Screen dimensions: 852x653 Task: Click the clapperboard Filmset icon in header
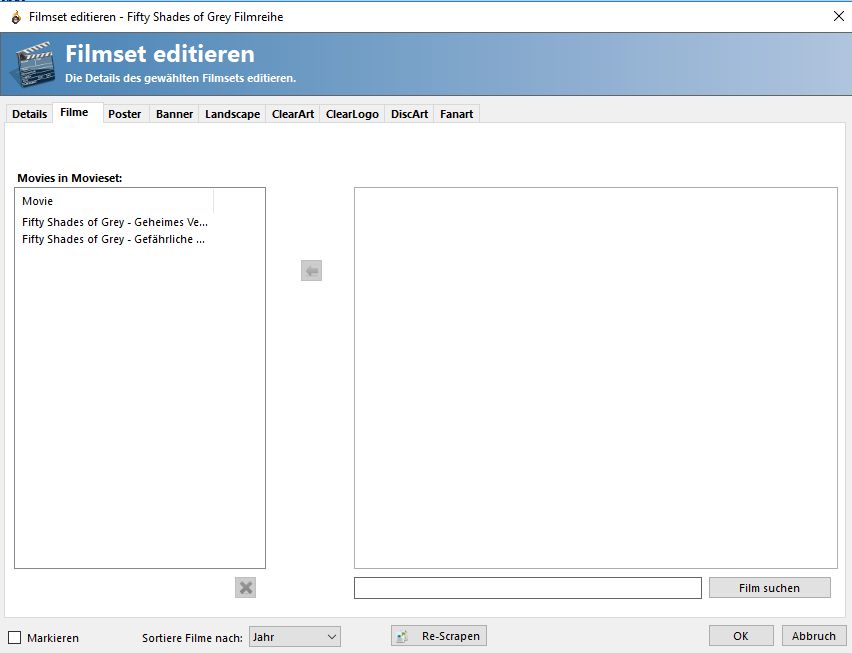[35, 64]
